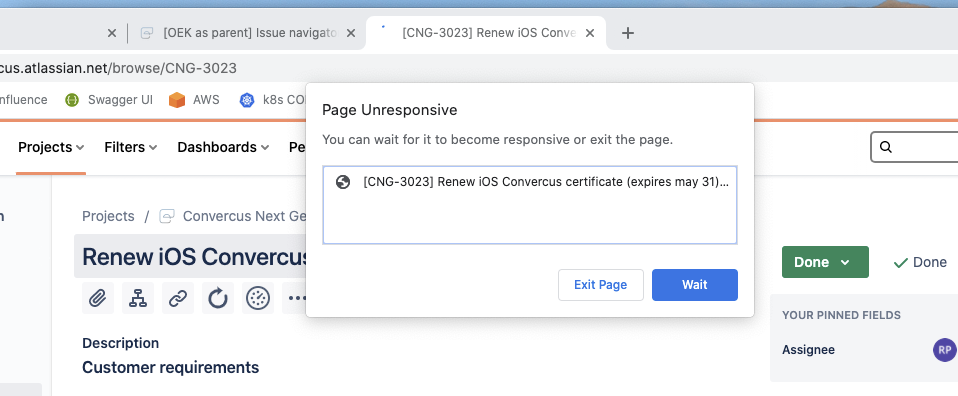Click the Add child issue hierarchy icon
958x396 pixels.
click(x=137, y=298)
